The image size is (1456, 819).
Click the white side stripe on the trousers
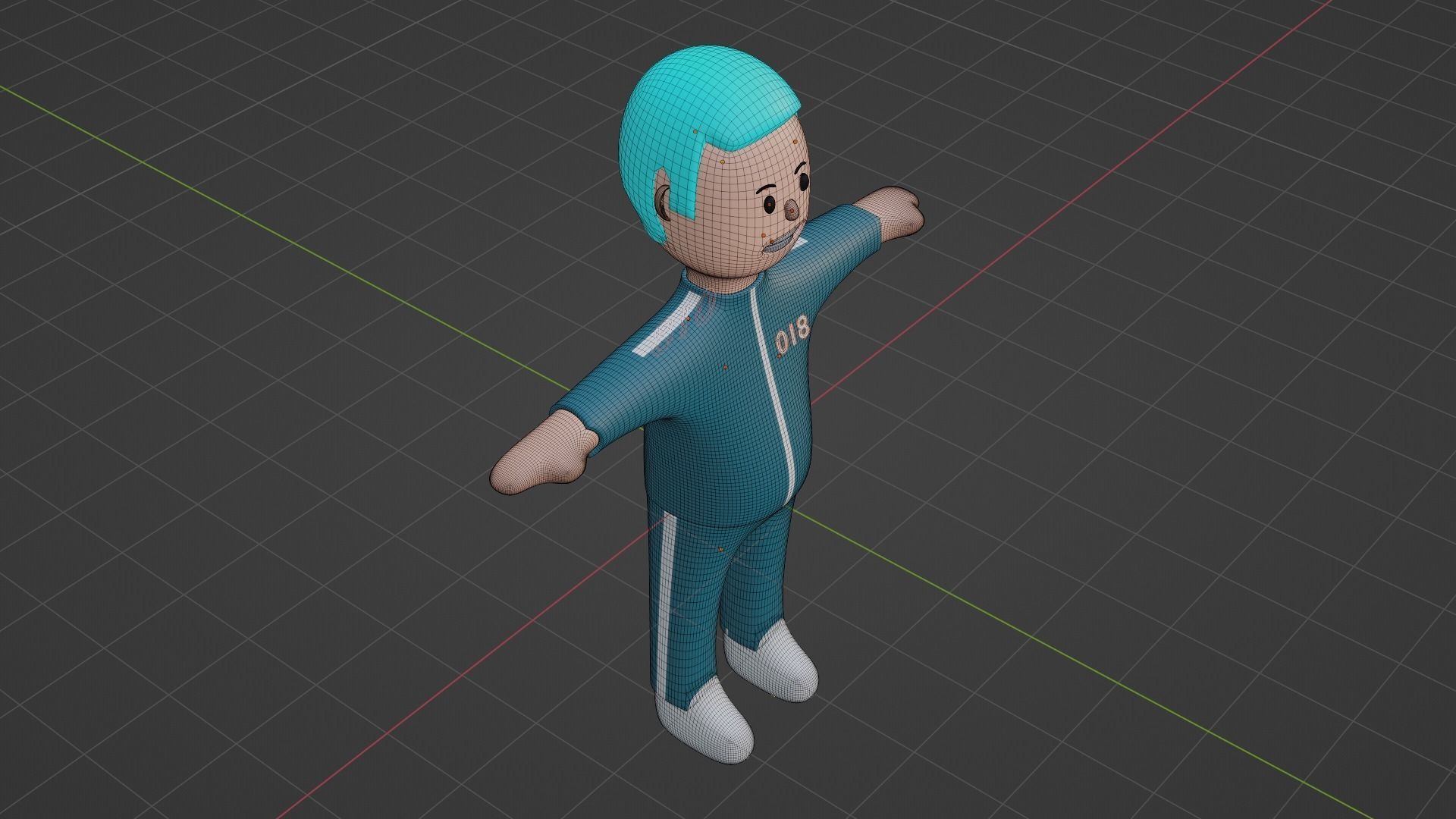tap(665, 605)
